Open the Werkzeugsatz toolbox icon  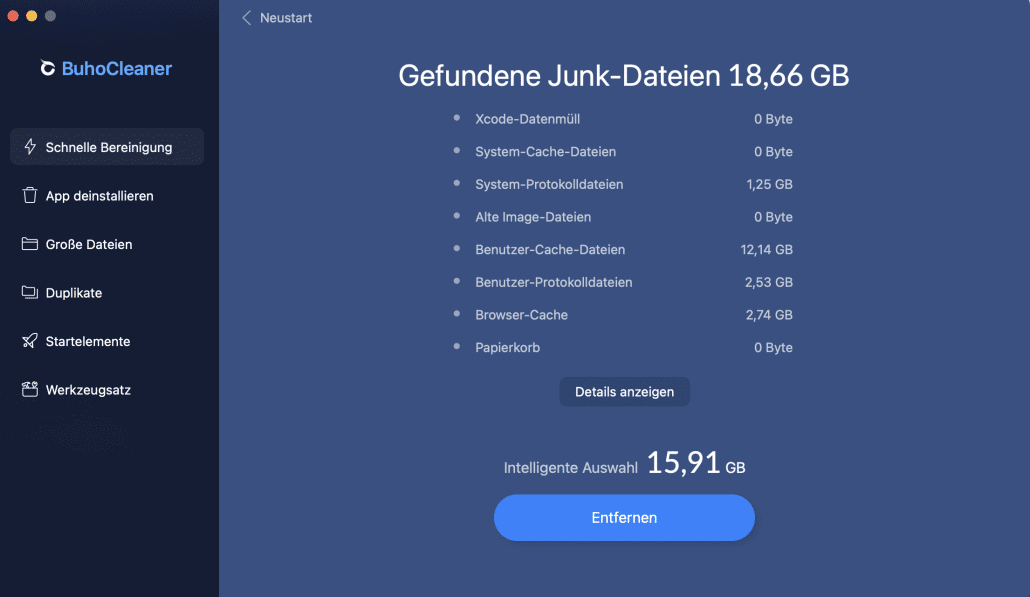point(30,390)
